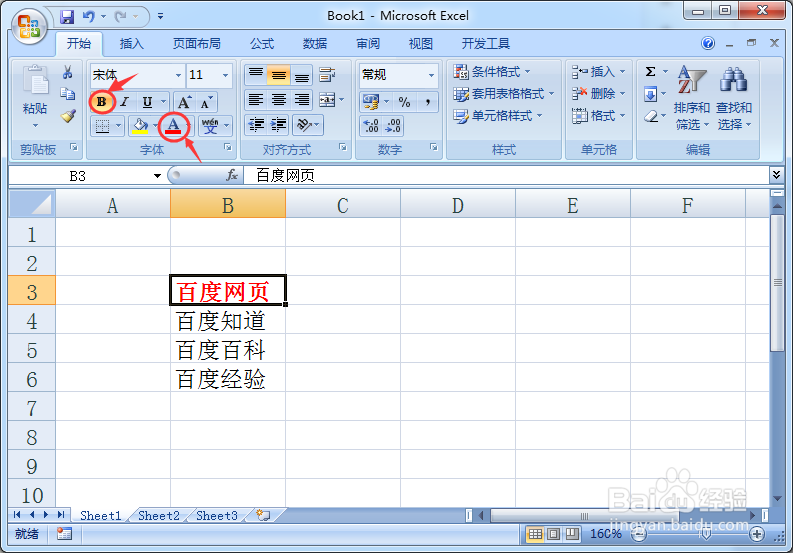This screenshot has height=553, width=793.
Task: Apply yellow fill color bucket
Action: [140, 125]
